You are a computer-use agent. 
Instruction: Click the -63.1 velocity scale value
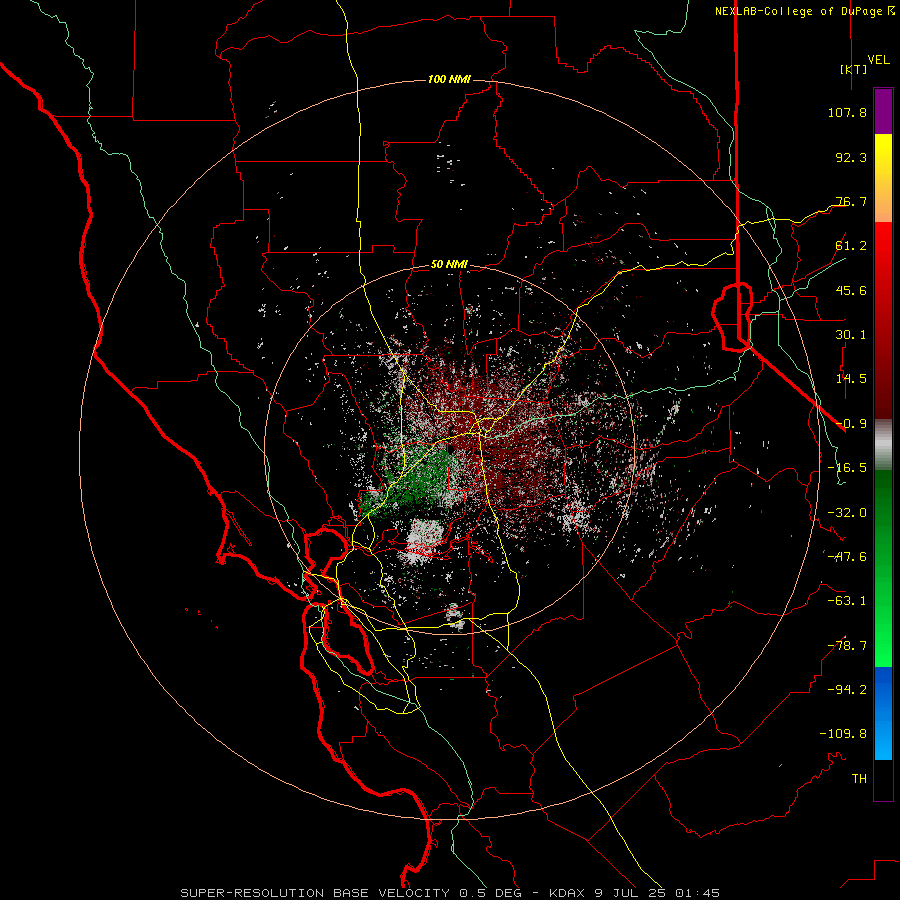pyautogui.click(x=847, y=601)
